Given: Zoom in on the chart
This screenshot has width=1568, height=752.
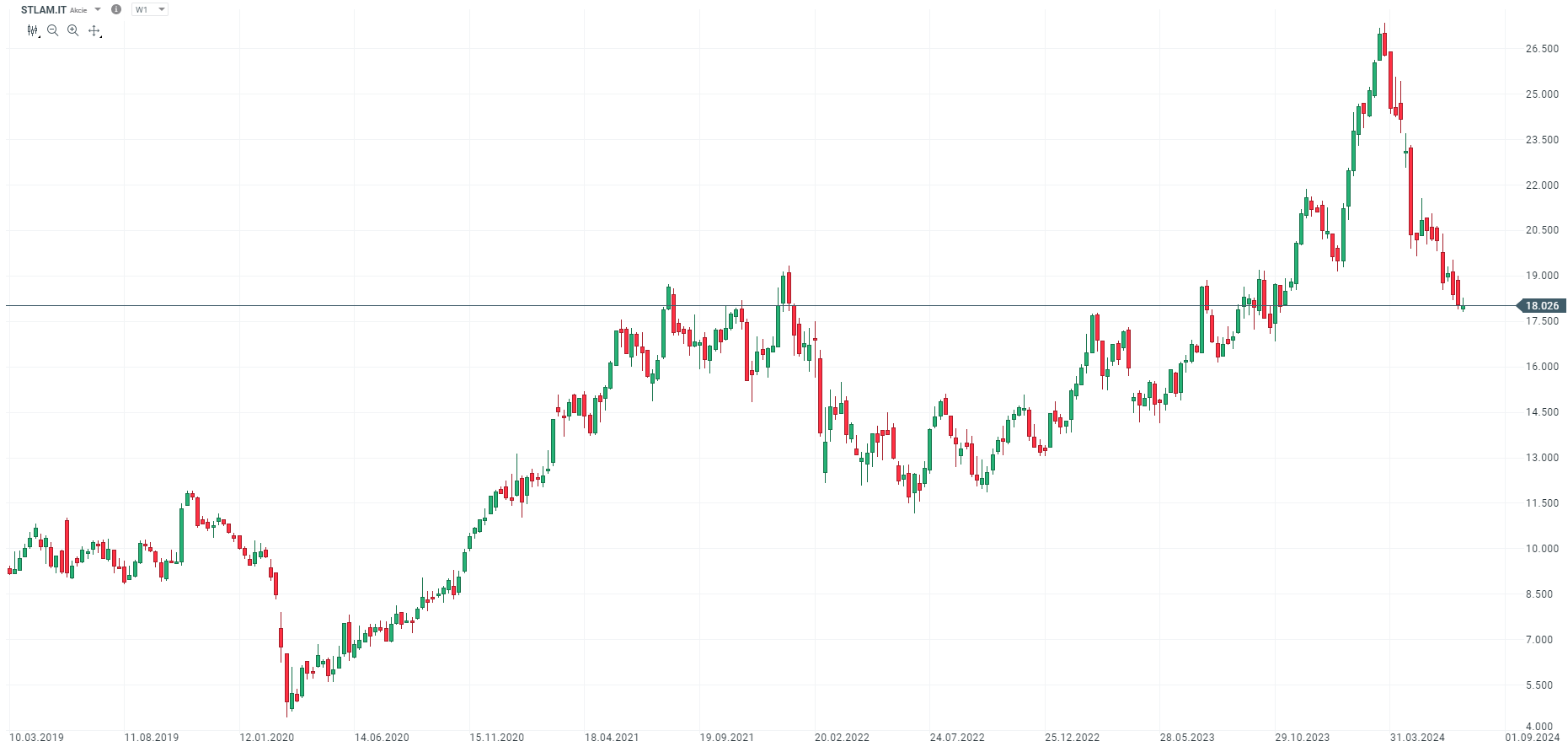Looking at the screenshot, I should pos(73,30).
